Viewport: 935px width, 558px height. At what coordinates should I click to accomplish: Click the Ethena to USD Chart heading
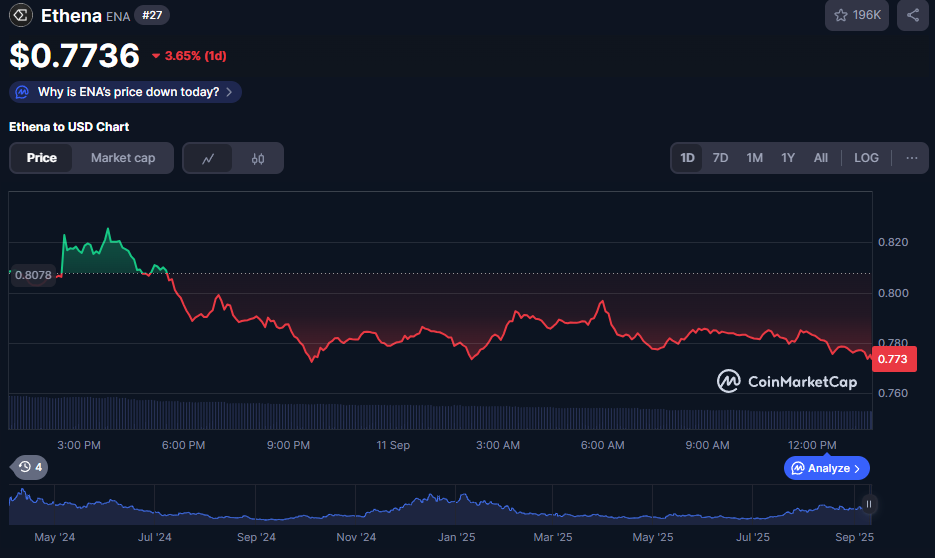pos(69,126)
